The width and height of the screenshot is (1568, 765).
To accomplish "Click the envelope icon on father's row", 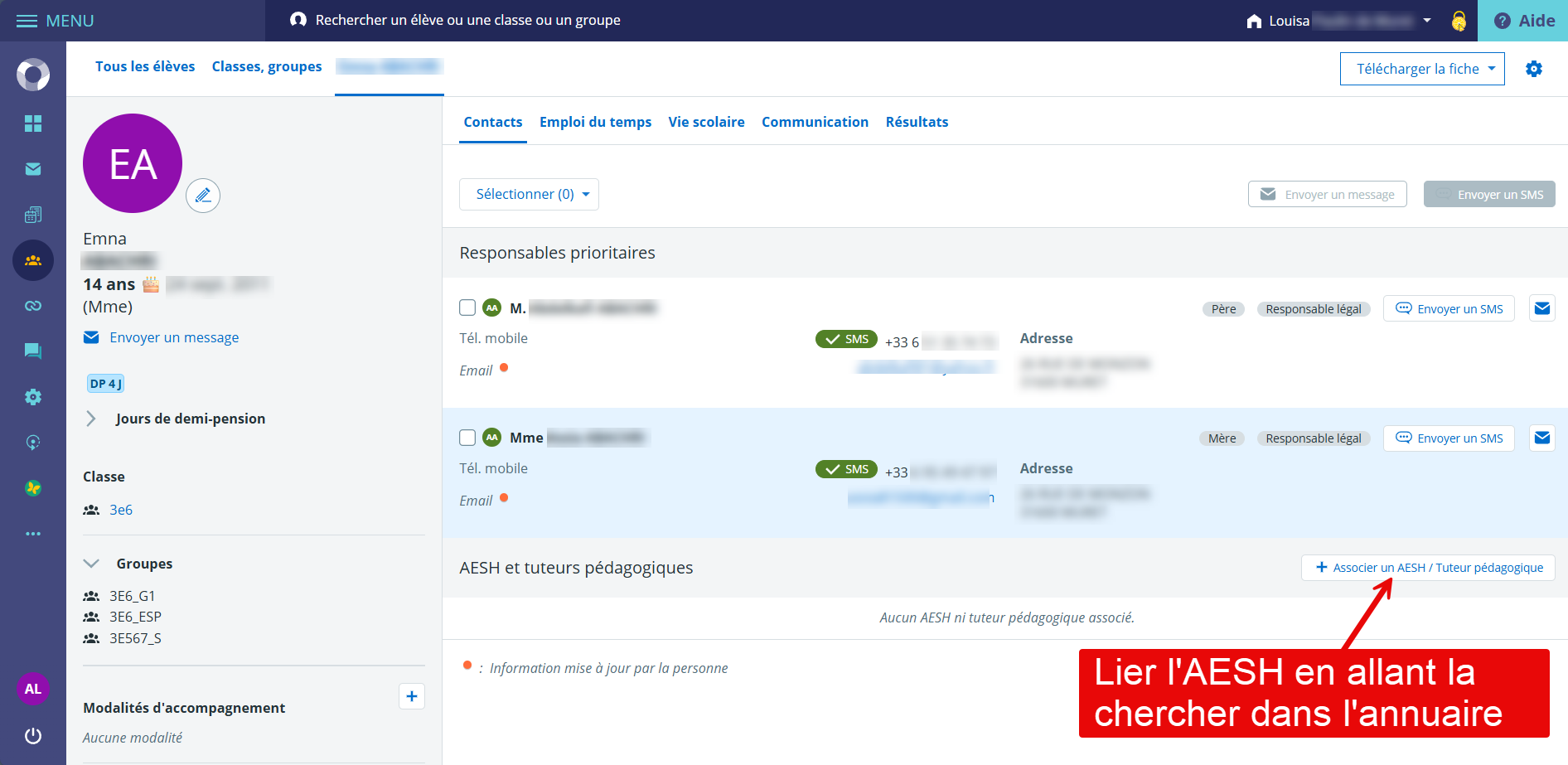I will pyautogui.click(x=1541, y=308).
